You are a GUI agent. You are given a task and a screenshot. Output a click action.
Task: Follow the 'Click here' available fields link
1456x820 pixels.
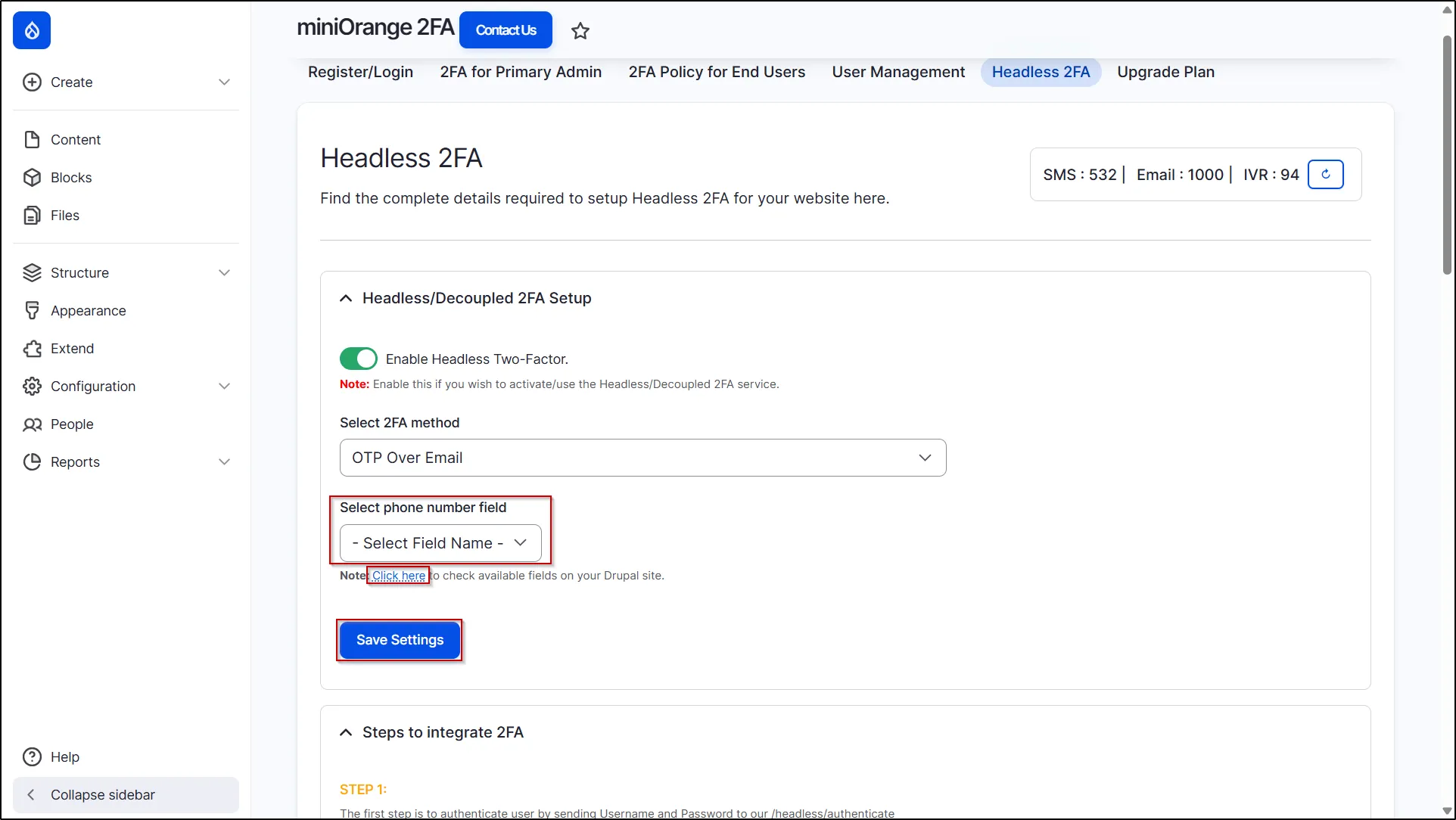coord(399,576)
